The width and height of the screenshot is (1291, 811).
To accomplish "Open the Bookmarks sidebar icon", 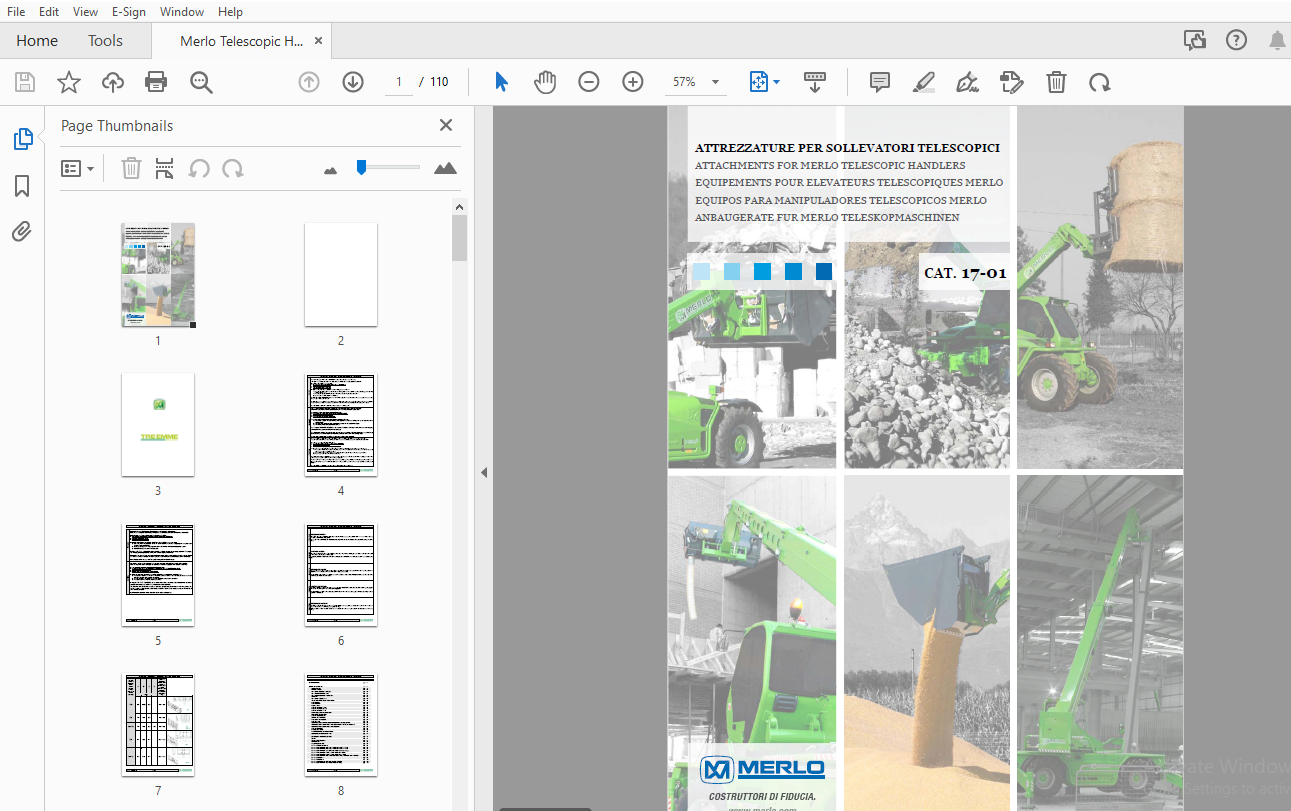I will (x=22, y=186).
